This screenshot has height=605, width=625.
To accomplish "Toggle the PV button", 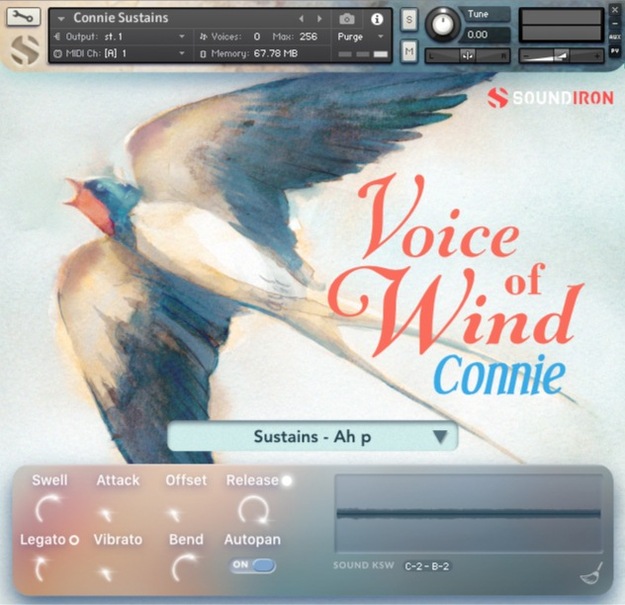I will pyautogui.click(x=615, y=51).
